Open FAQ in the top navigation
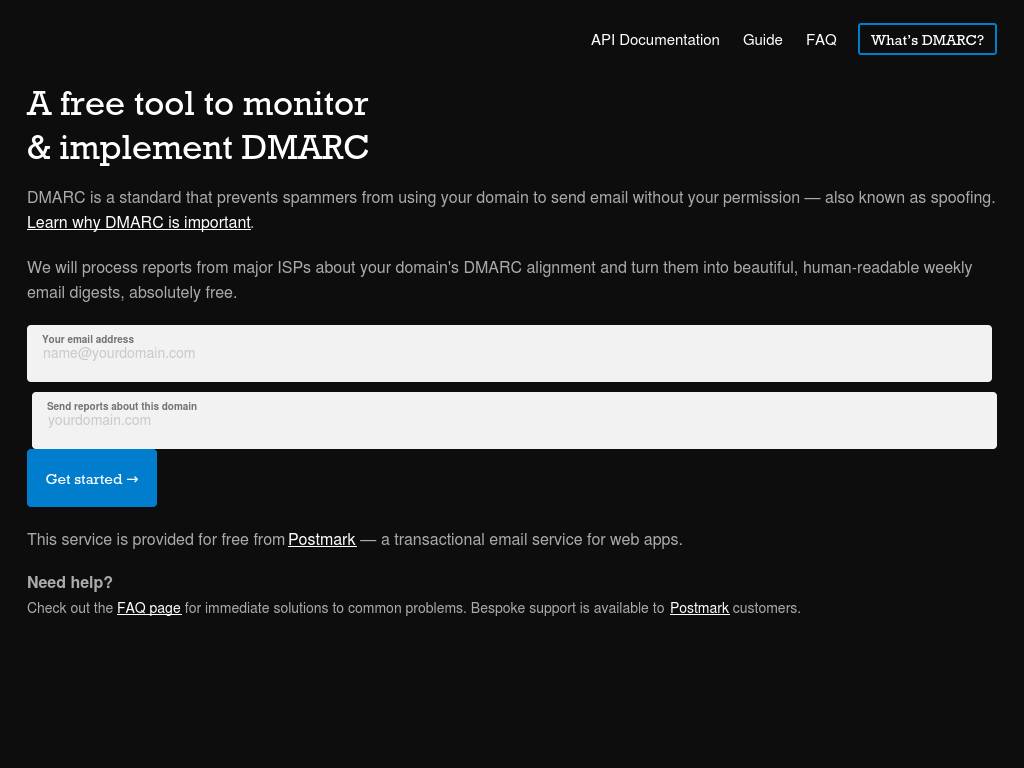This screenshot has height=768, width=1024. pos(821,40)
